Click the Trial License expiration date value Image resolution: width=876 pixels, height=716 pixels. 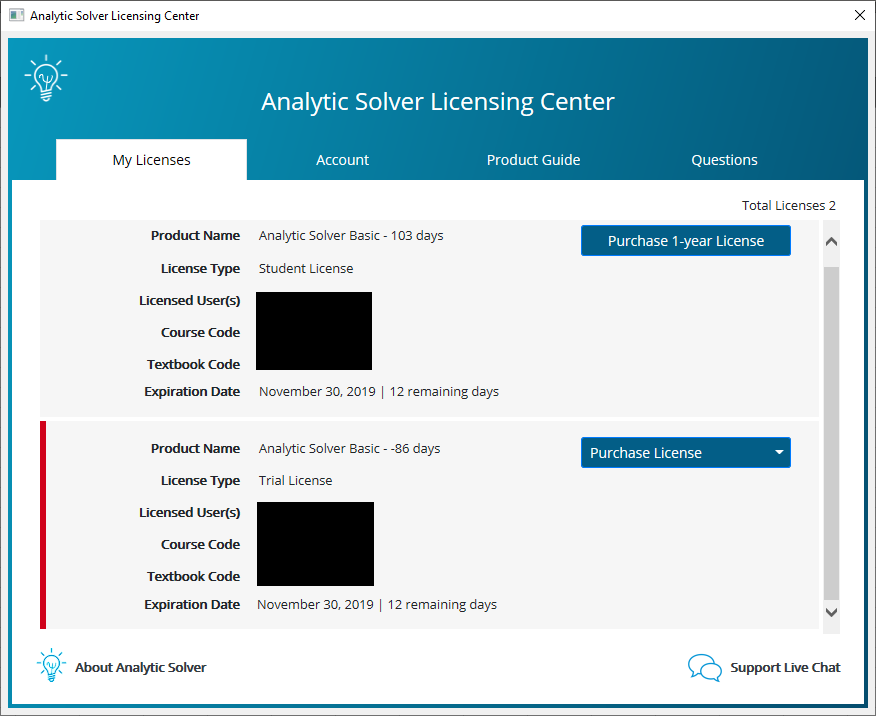[x=377, y=604]
